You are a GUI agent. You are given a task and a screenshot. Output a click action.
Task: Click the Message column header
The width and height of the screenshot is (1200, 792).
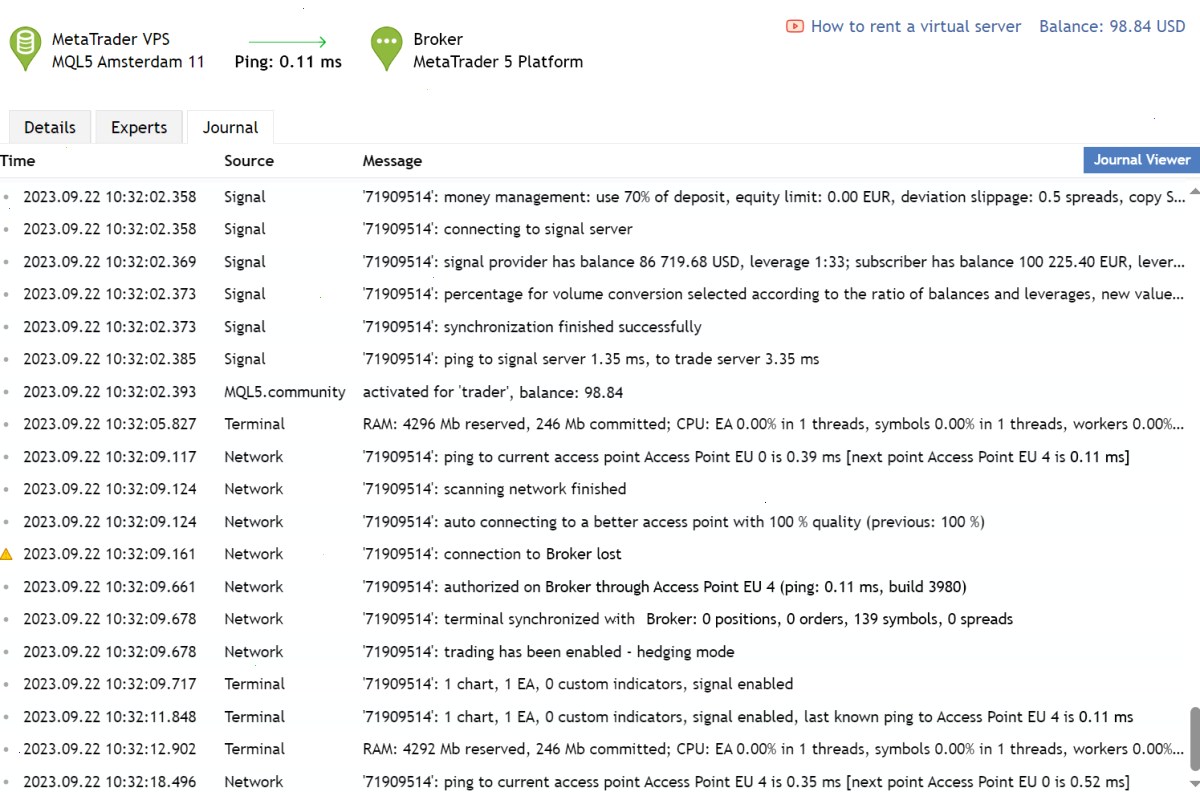(392, 161)
